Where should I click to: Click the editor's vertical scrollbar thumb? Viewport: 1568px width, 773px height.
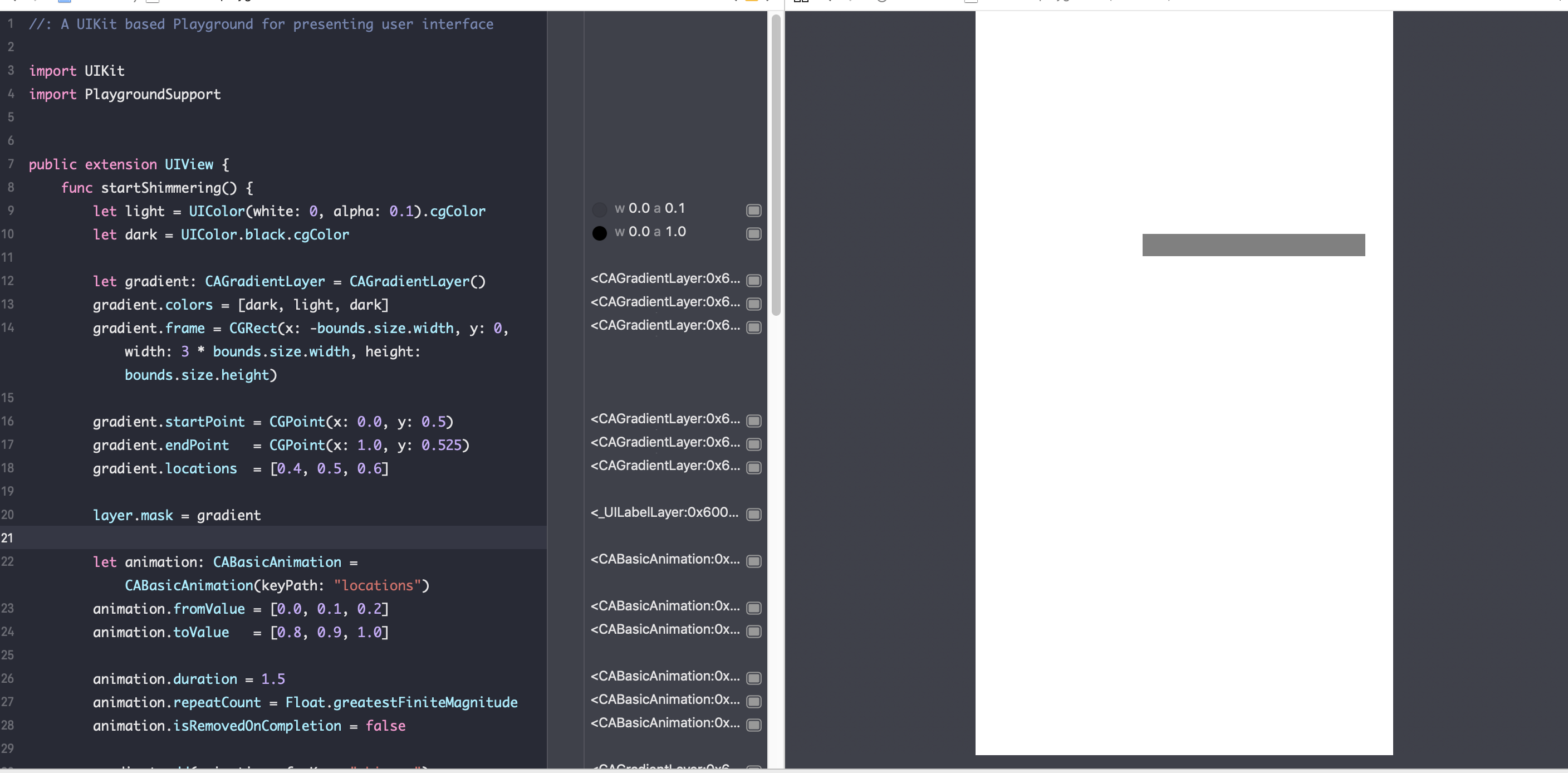click(776, 164)
